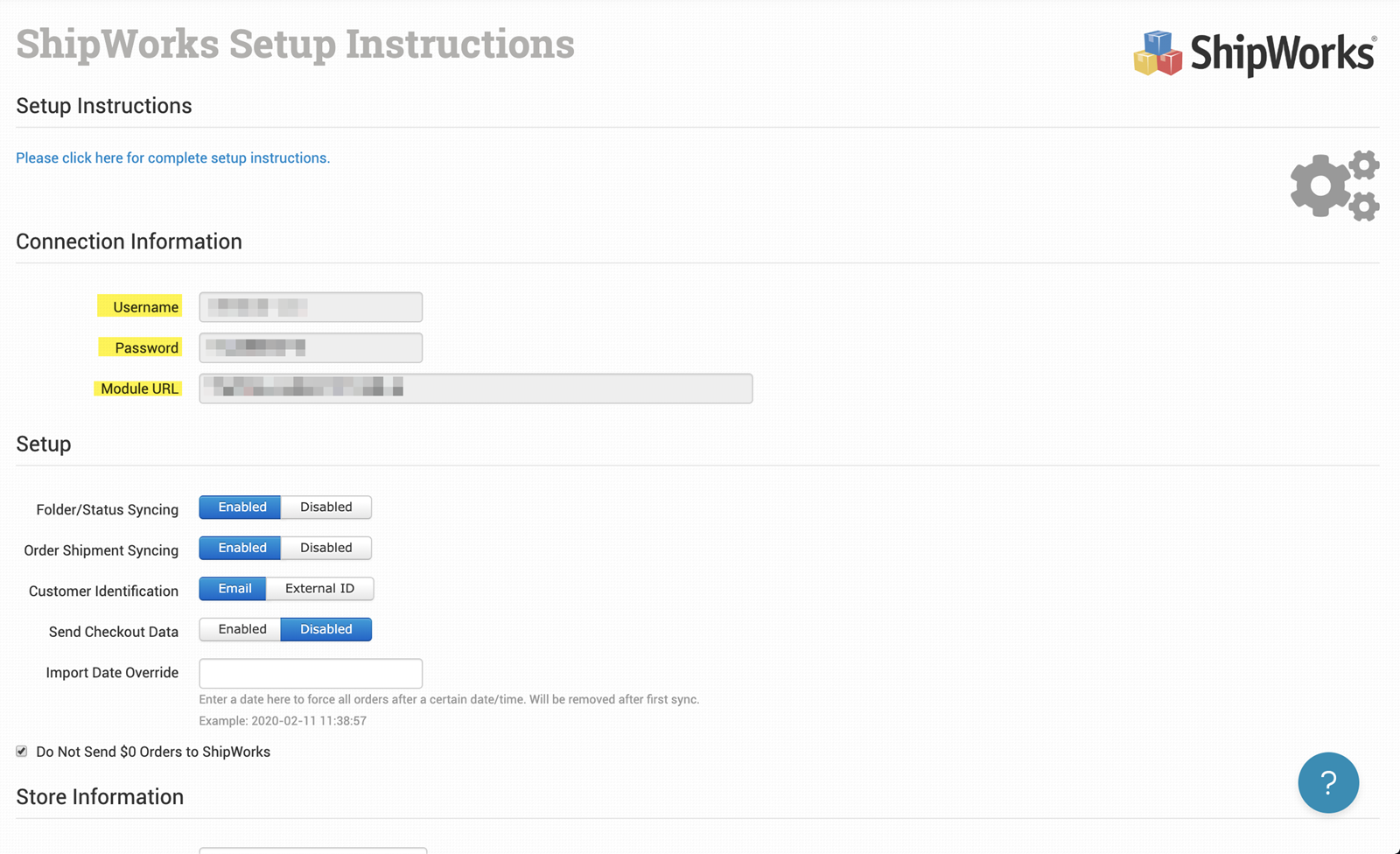Viewport: 1400px width, 854px height.
Task: Open the complete setup instructions link
Action: (172, 157)
